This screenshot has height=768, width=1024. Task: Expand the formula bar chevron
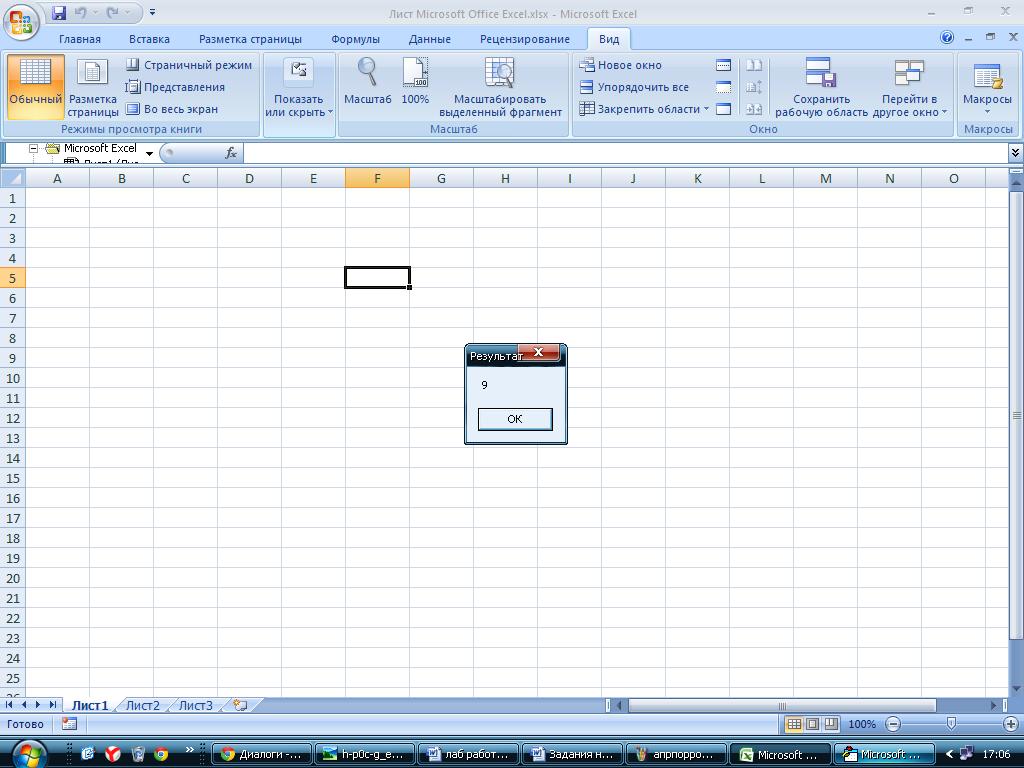click(1015, 153)
